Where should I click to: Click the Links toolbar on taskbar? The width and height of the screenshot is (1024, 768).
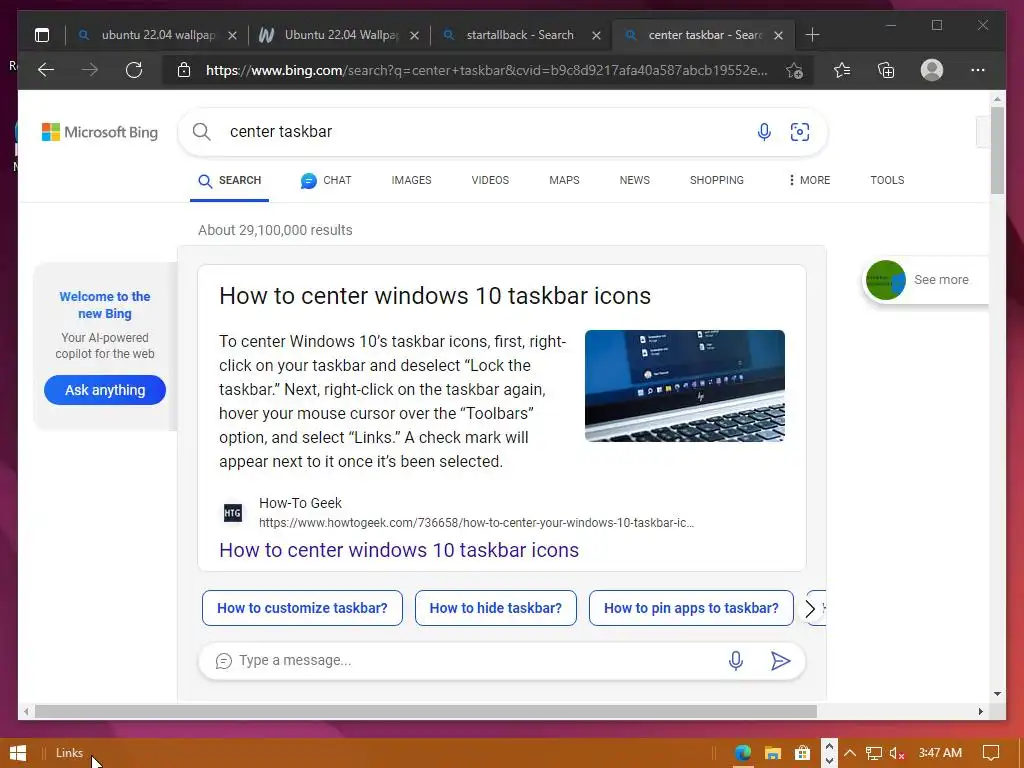pos(69,753)
